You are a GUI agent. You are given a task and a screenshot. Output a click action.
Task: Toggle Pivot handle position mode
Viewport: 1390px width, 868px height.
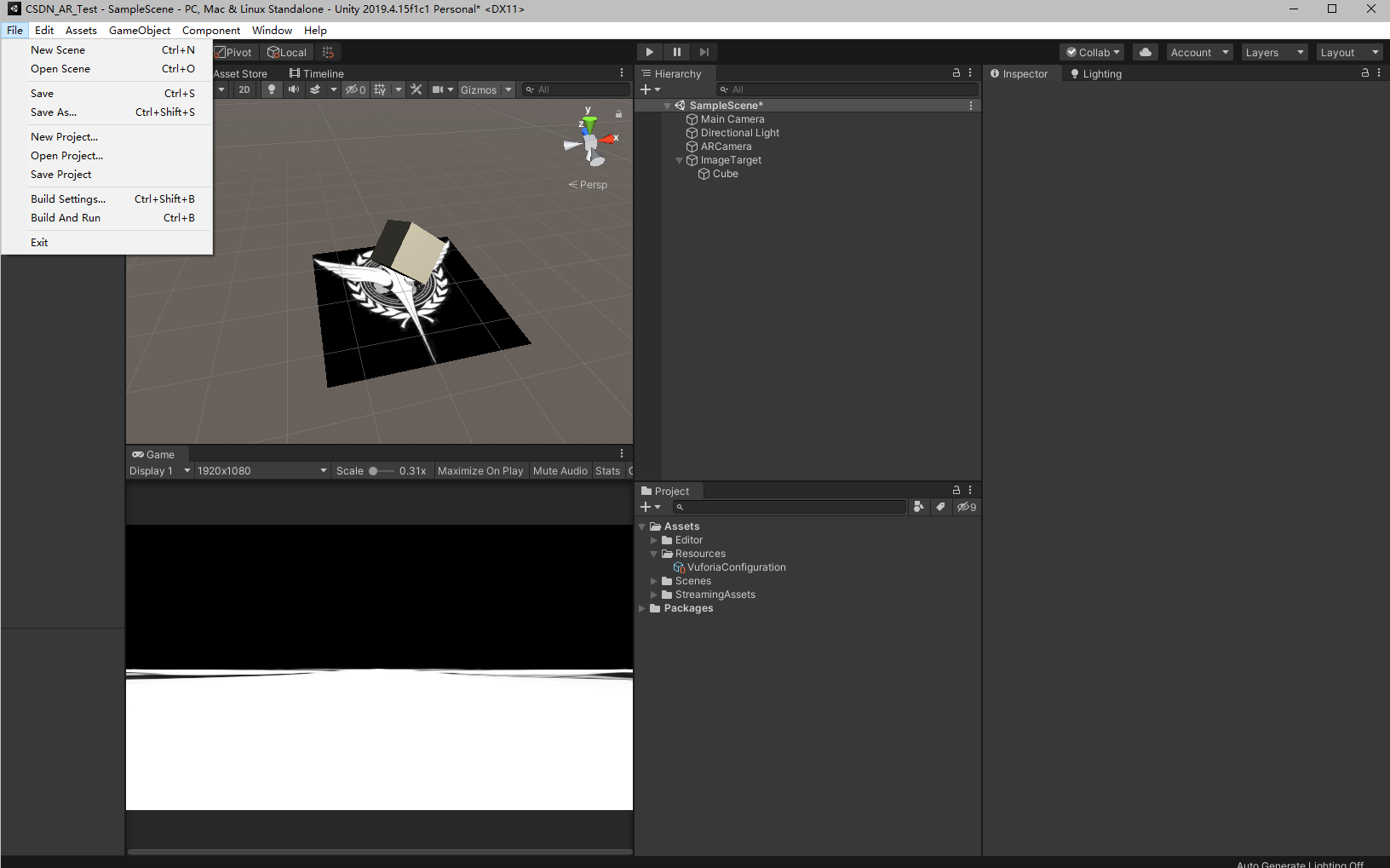coord(233,52)
